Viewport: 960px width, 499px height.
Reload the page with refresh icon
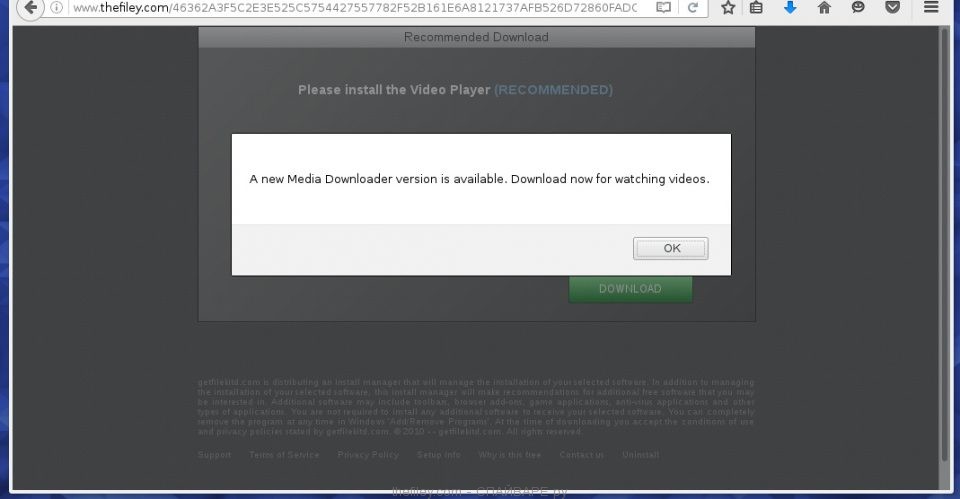[x=692, y=8]
